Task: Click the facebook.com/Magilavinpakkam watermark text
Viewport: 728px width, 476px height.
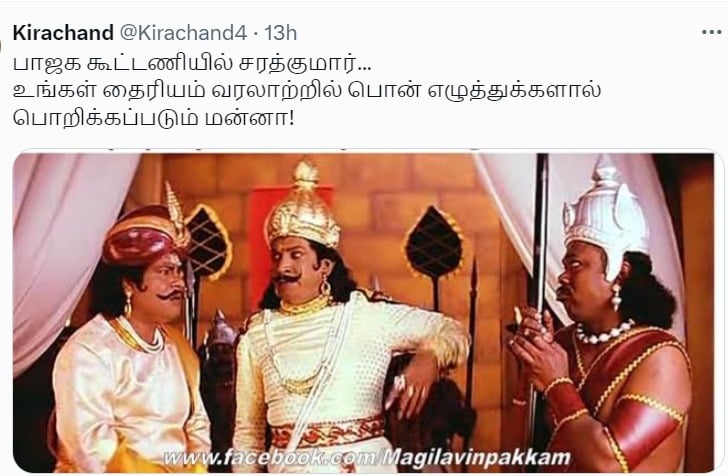Action: pos(367,458)
